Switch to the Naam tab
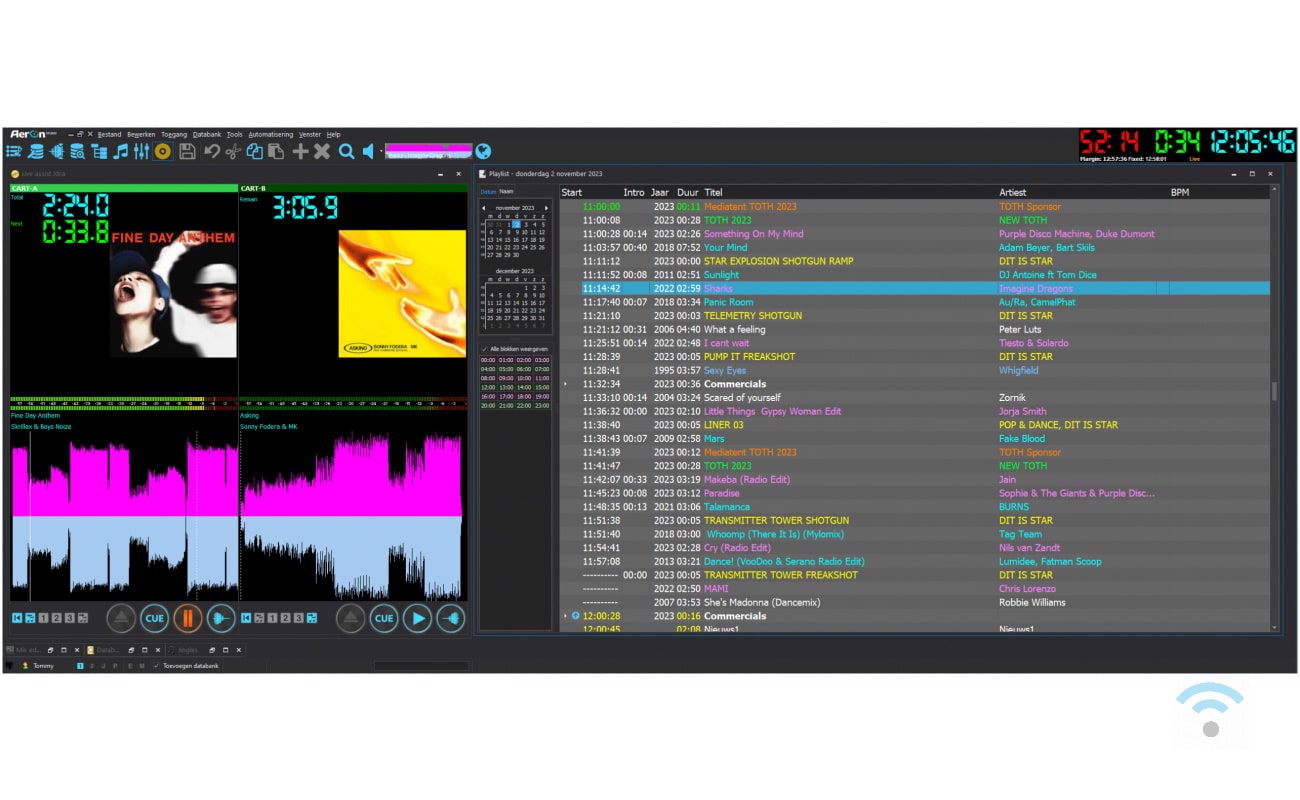1300x800 pixels. coord(507,191)
